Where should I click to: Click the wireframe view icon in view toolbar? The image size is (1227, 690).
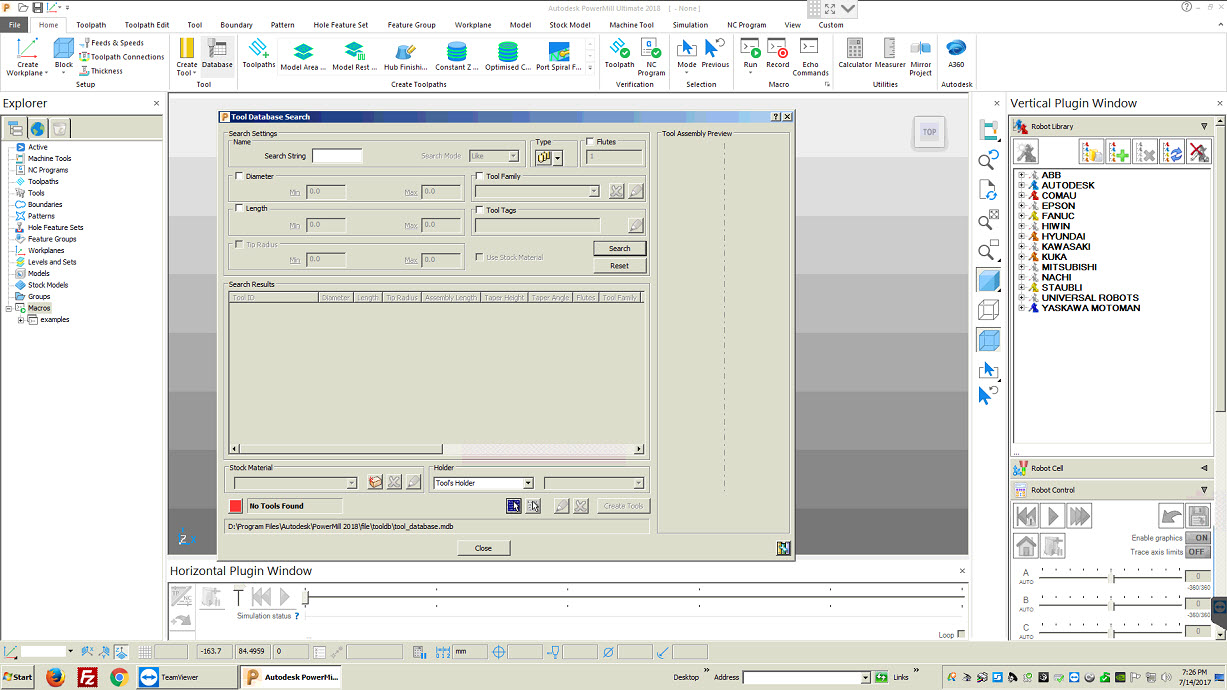988,310
